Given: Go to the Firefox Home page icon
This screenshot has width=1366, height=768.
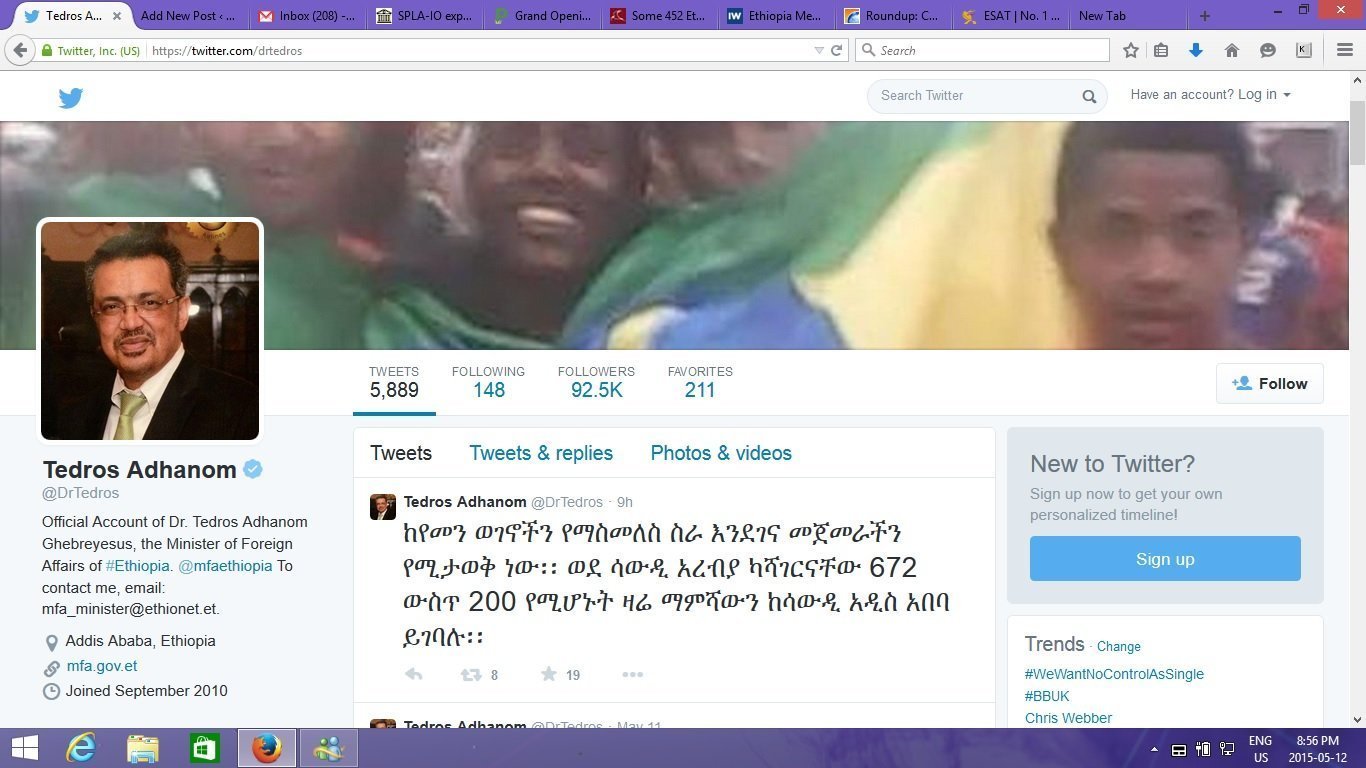Looking at the screenshot, I should coord(1232,50).
